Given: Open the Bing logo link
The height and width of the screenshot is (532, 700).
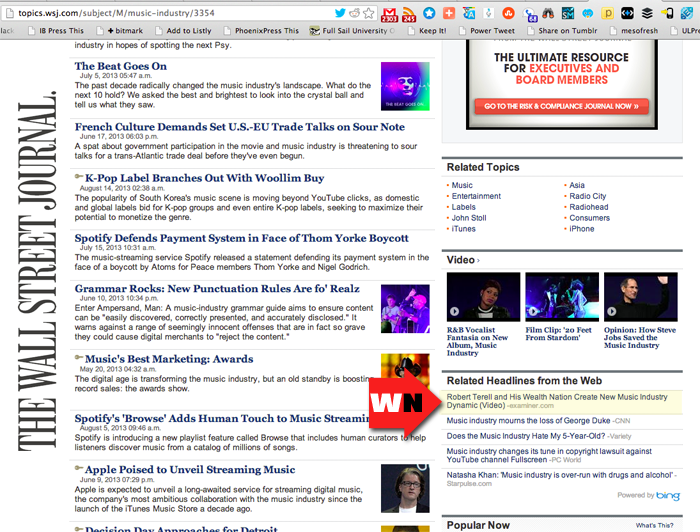Looking at the screenshot, I should 668,495.
